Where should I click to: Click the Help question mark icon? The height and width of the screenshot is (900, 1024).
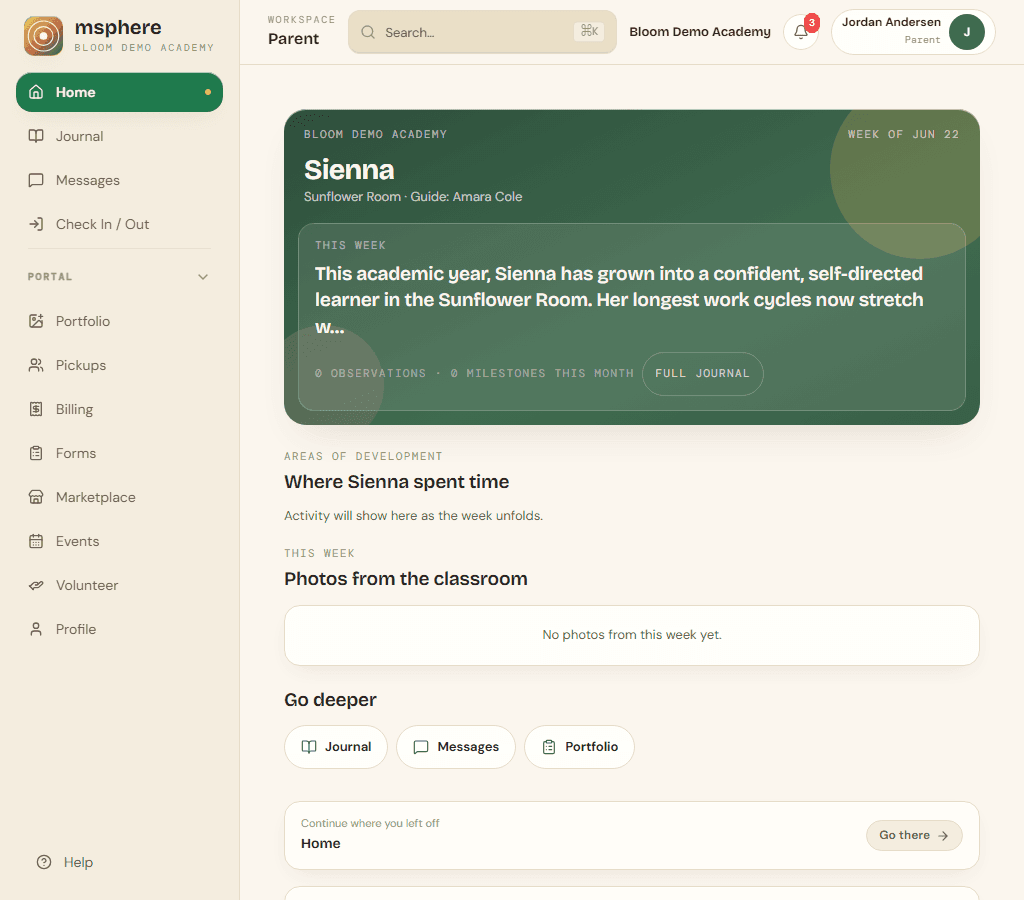pyautogui.click(x=44, y=862)
